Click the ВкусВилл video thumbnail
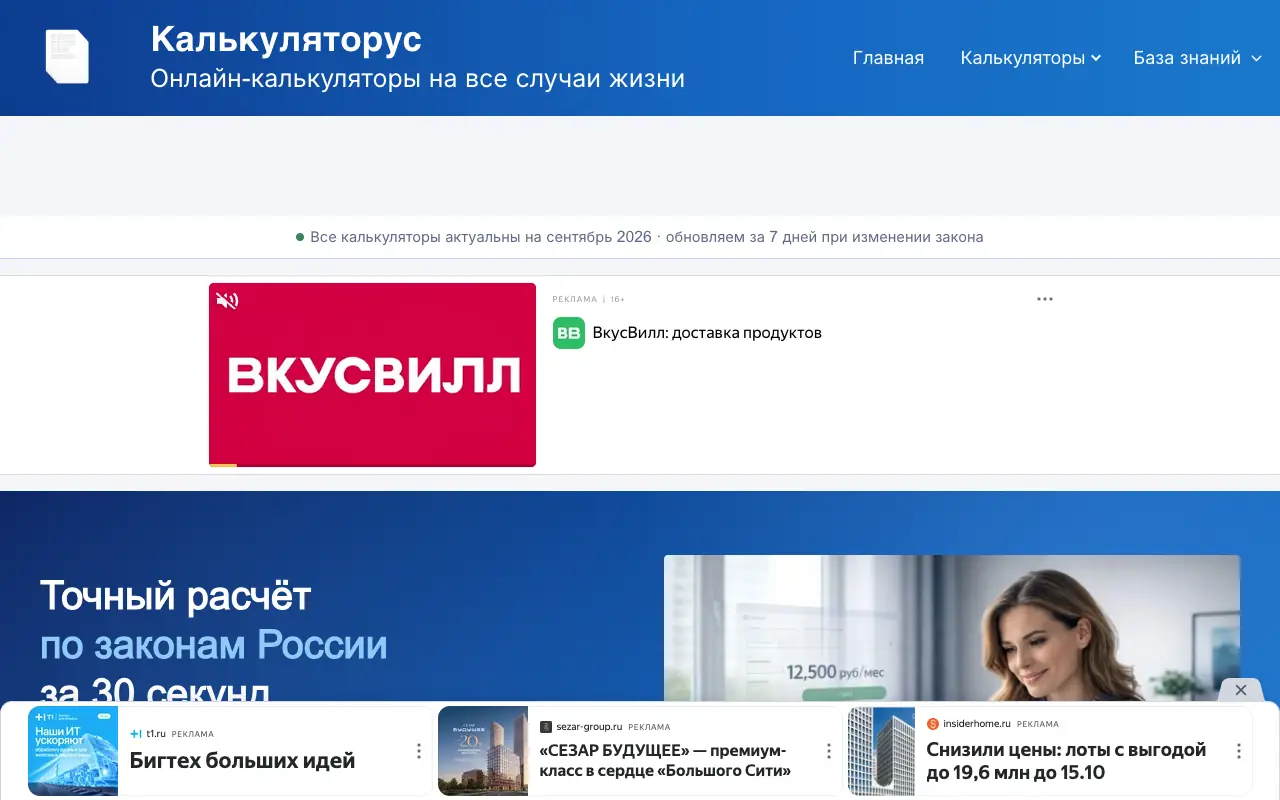This screenshot has width=1280, height=800. pyautogui.click(x=372, y=374)
